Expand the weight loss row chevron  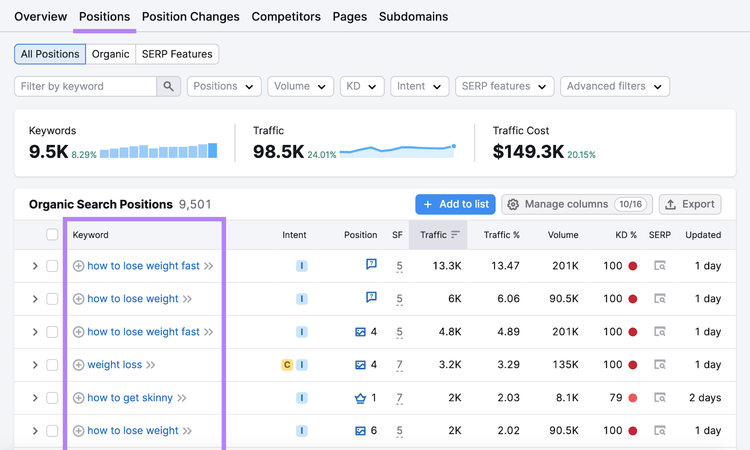(x=35, y=365)
